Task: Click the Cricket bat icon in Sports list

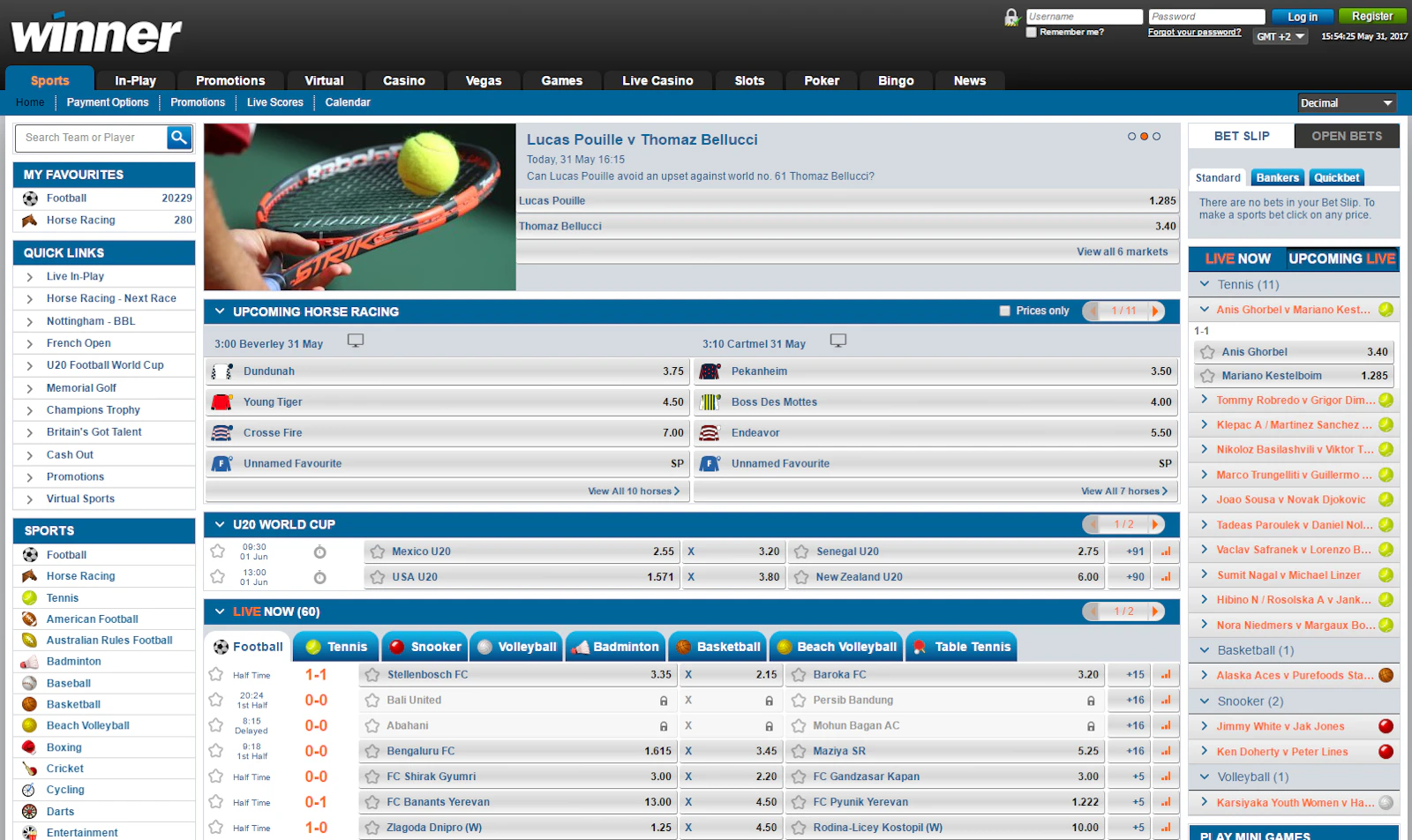Action: [30, 769]
